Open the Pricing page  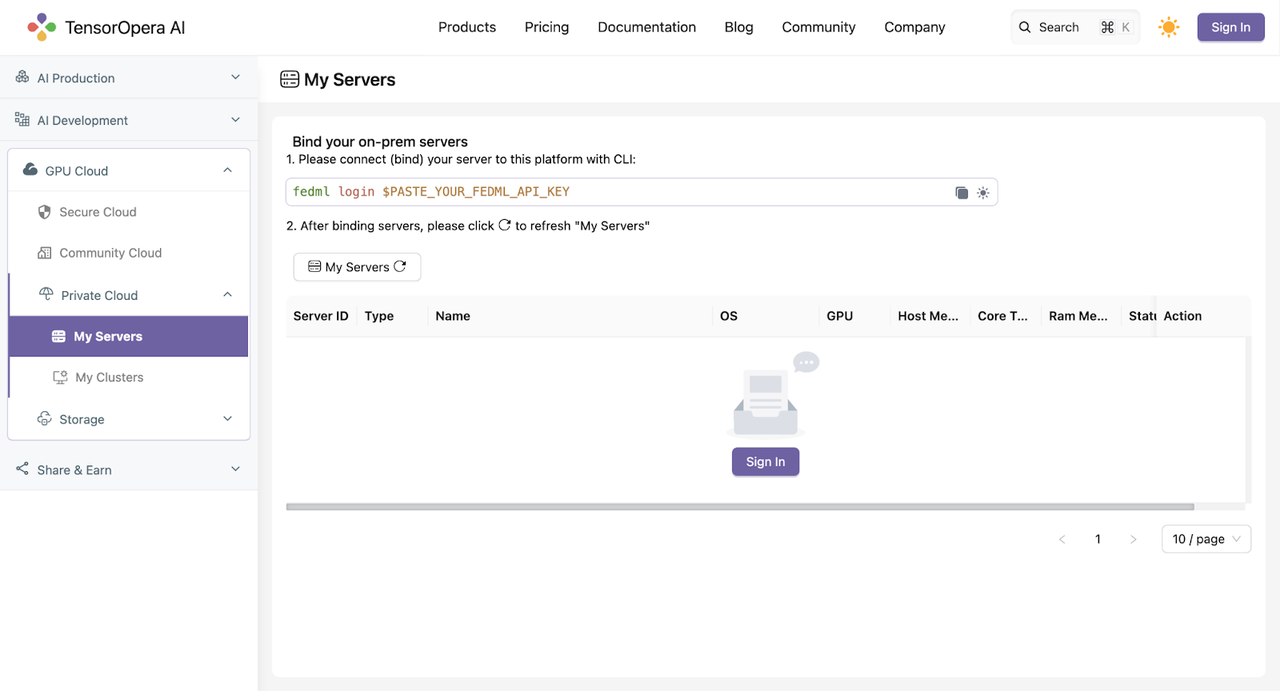click(x=547, y=27)
